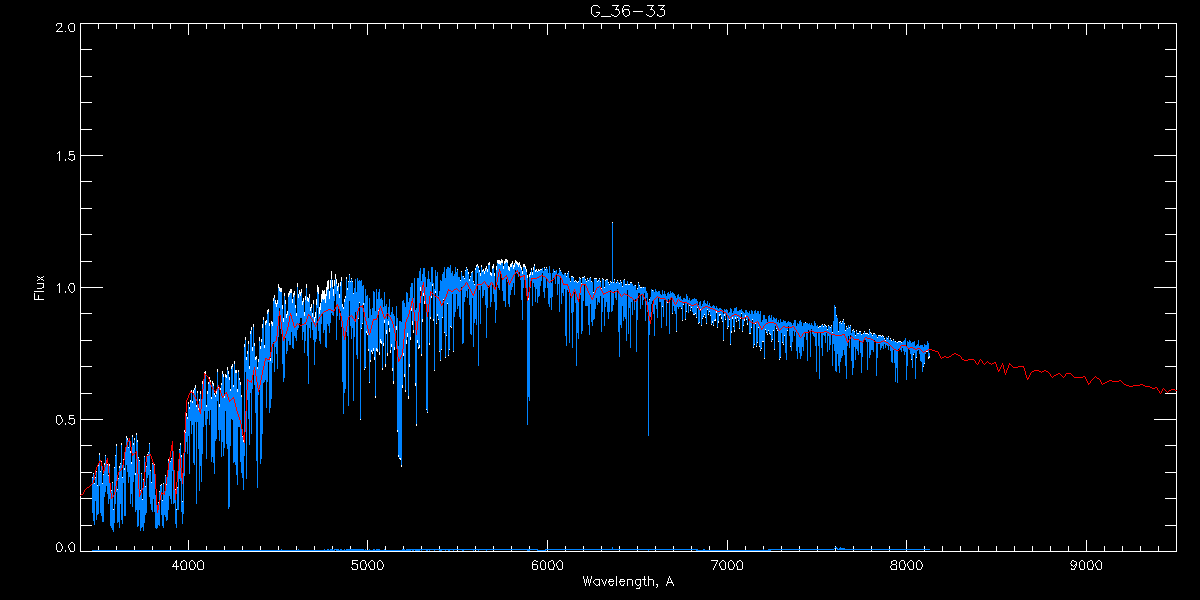
Task: Click the 1.5 flux tick label
Action: [x=66, y=157]
